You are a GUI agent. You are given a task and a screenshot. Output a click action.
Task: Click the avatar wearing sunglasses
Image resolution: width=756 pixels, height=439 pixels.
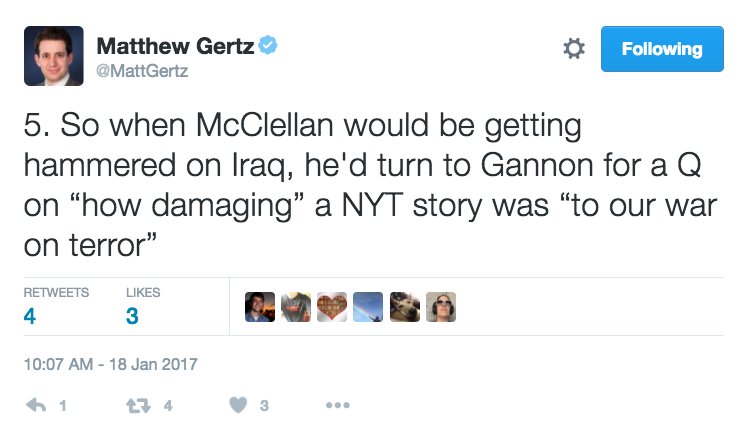(x=440, y=307)
